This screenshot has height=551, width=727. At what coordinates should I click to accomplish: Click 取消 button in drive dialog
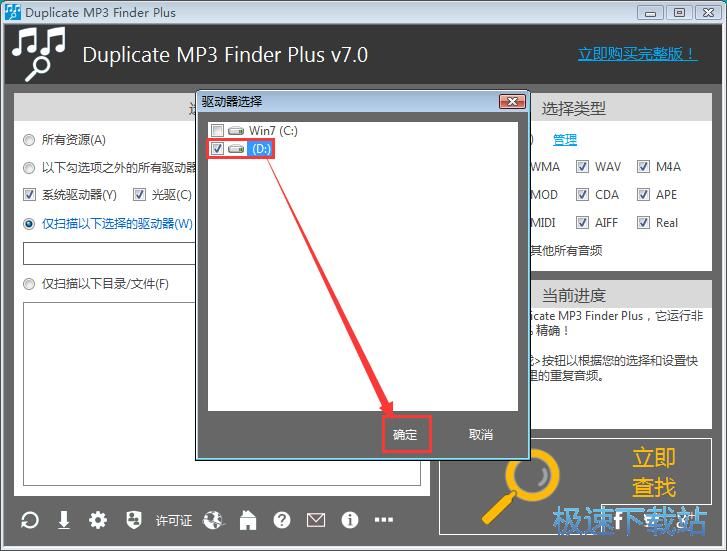(x=481, y=435)
